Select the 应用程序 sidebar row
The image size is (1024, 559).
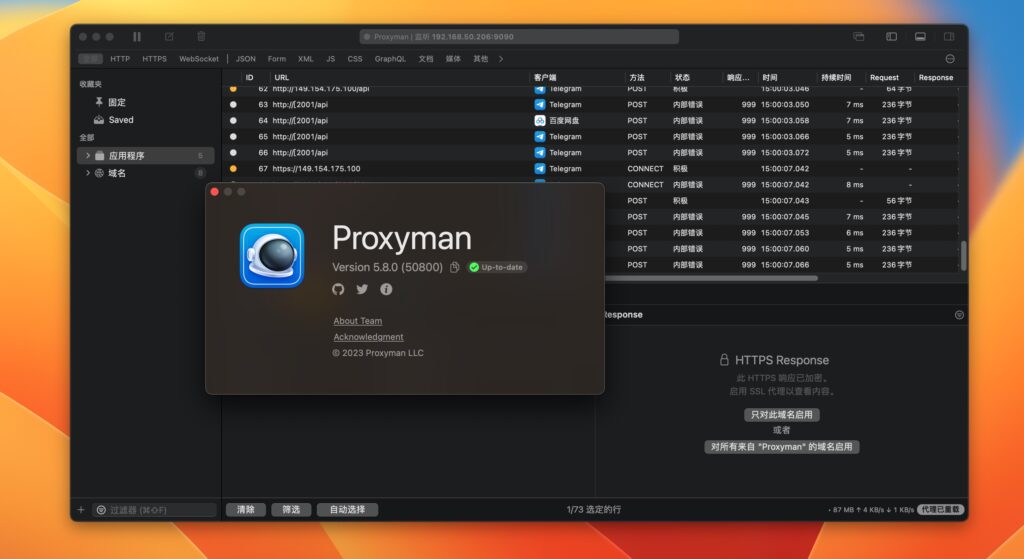coord(146,155)
